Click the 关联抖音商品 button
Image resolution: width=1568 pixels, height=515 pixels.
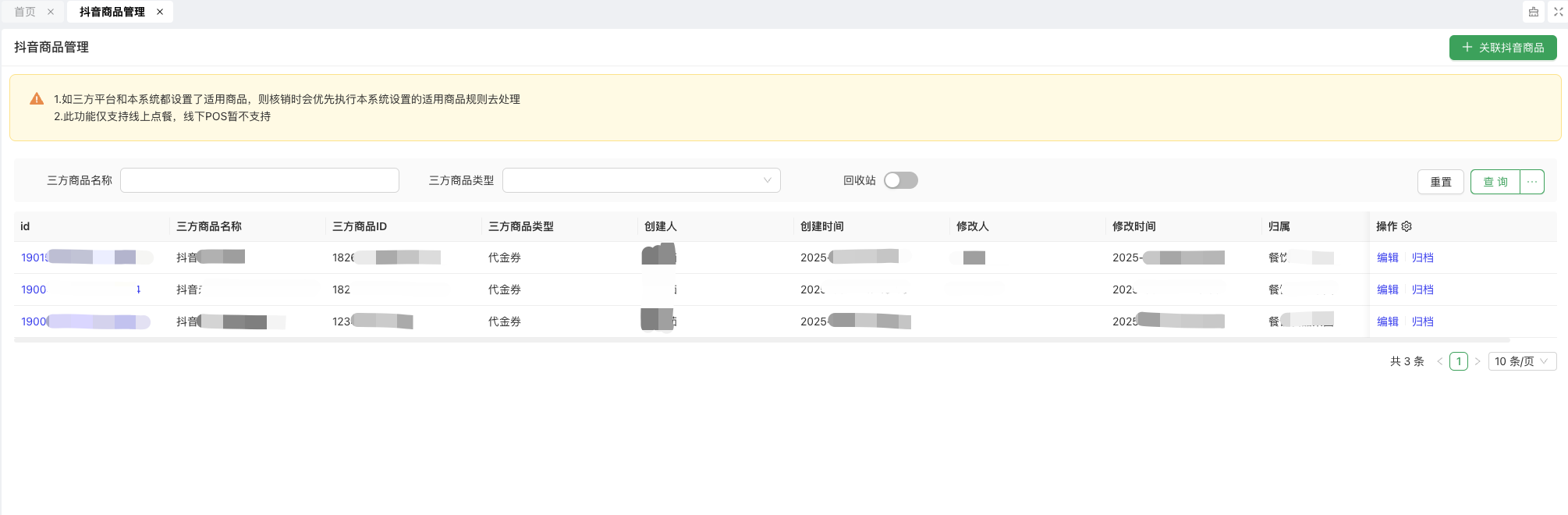[1503, 48]
